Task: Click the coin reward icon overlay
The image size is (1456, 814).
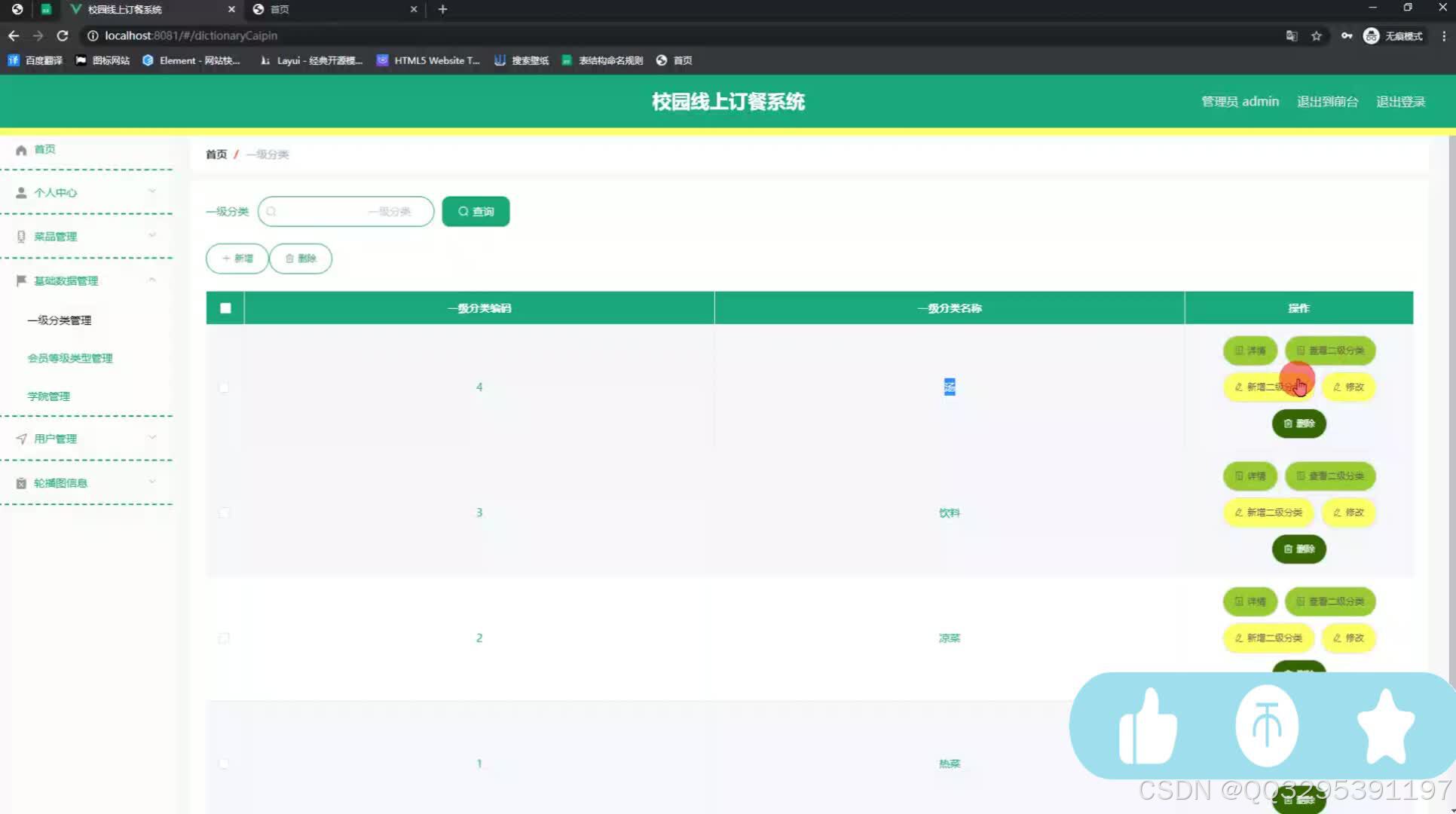Action: [x=1267, y=726]
